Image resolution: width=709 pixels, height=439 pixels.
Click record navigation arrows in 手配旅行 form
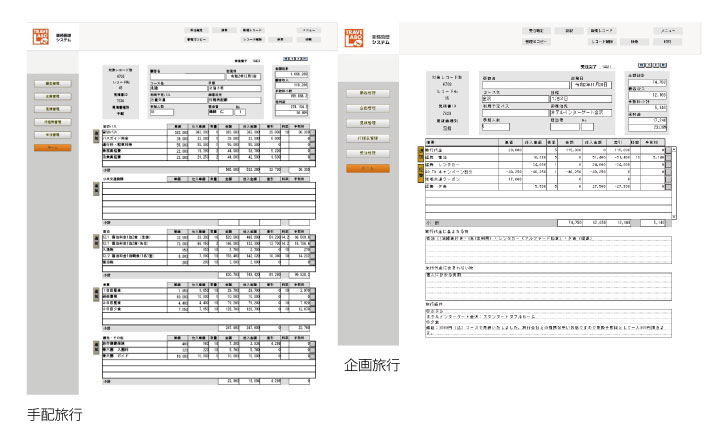tap(295, 61)
